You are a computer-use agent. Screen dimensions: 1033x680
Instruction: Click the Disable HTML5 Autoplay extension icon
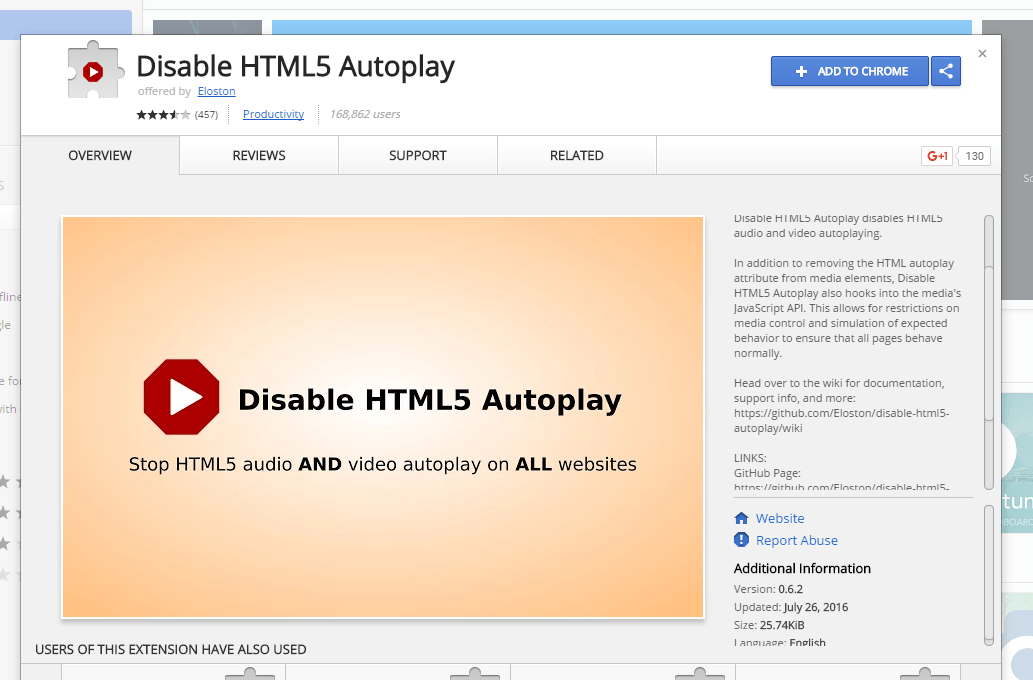93,70
